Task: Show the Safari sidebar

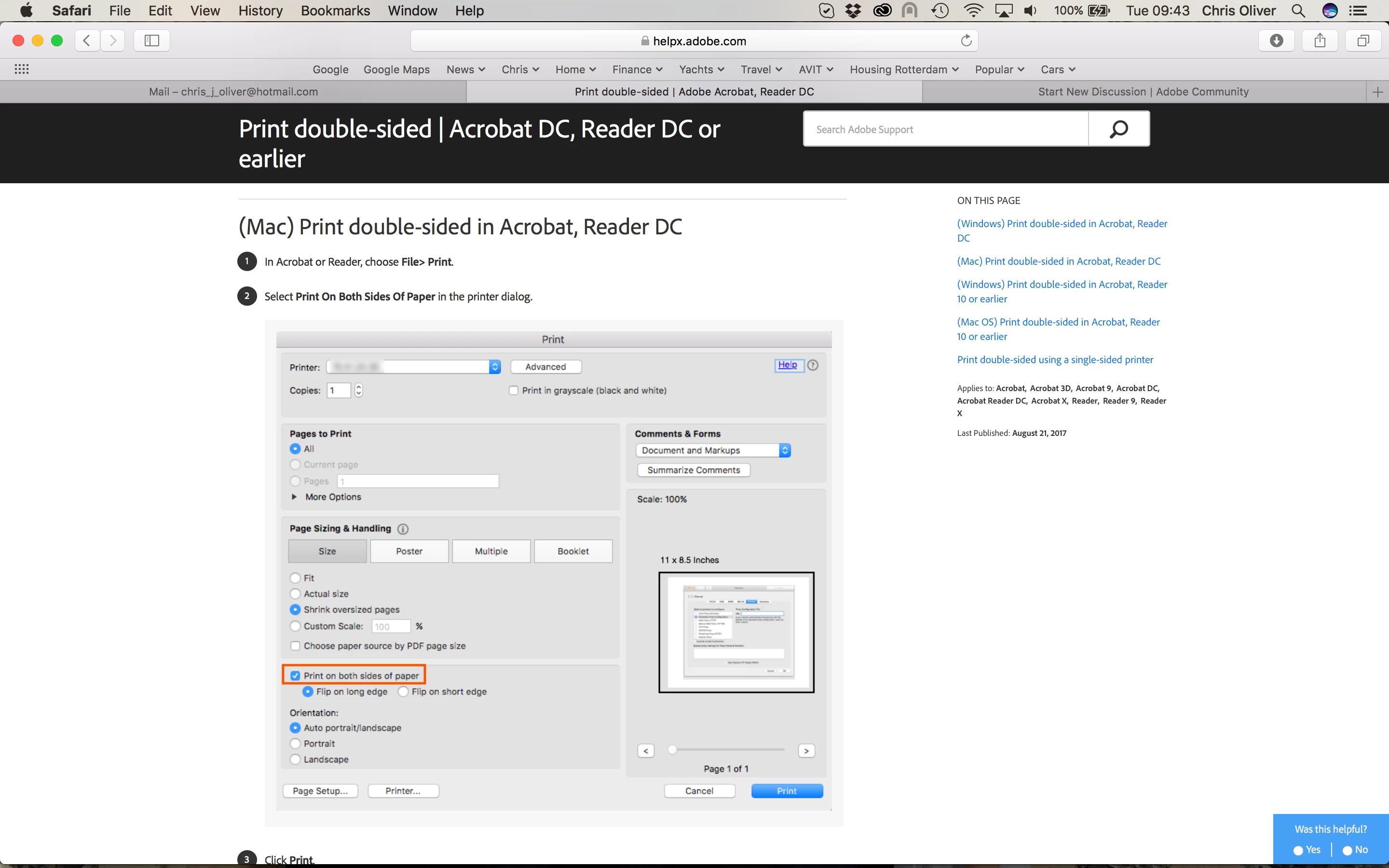Action: (x=151, y=41)
